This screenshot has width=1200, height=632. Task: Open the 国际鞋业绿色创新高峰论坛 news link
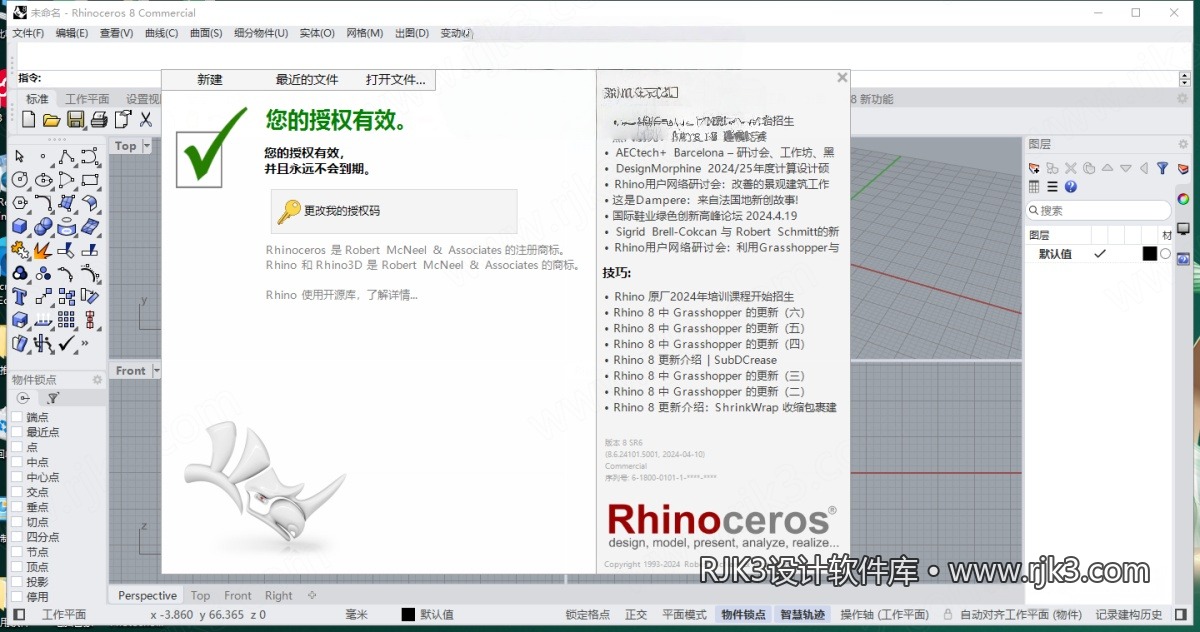705,215
